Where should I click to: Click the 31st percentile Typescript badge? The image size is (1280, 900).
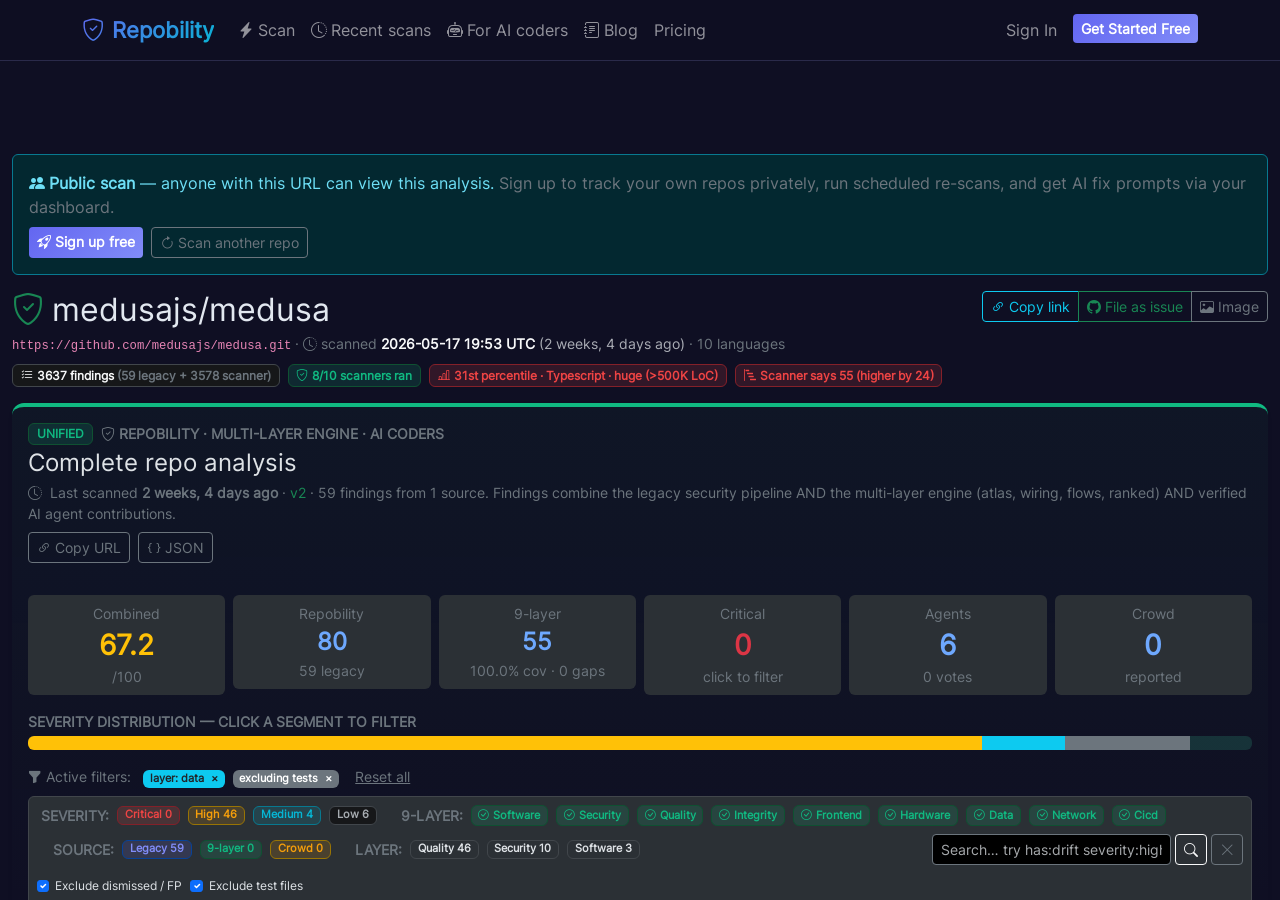coord(578,375)
